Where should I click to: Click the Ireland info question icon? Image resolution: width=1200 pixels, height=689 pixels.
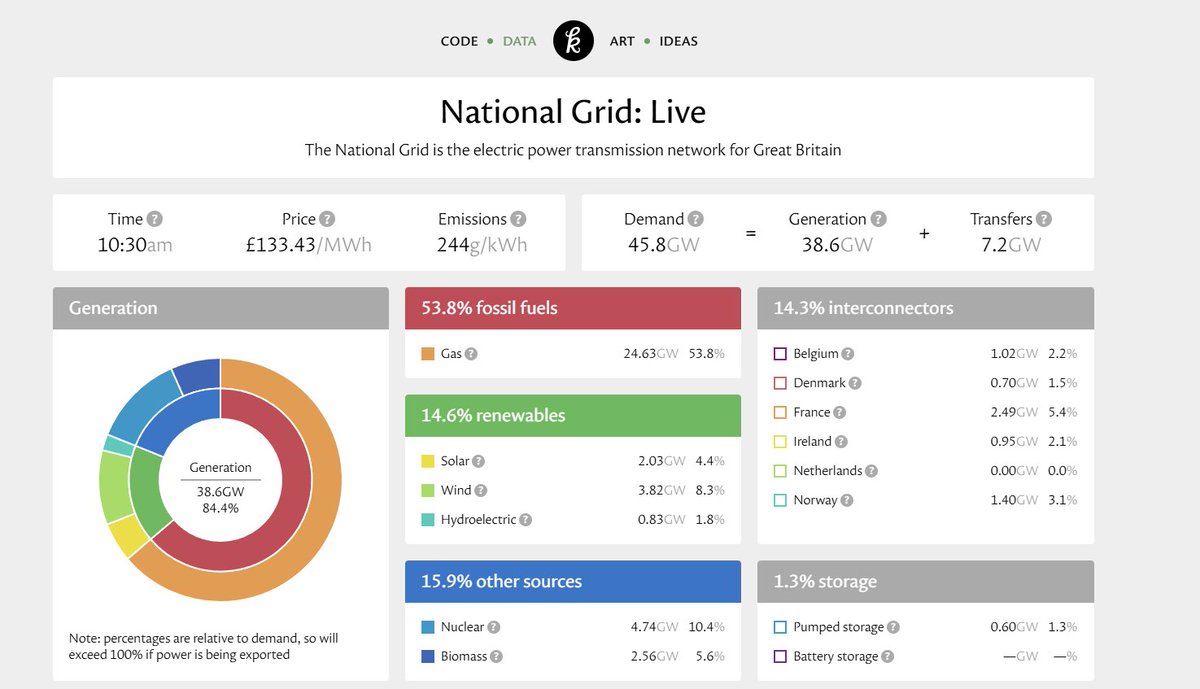coord(841,441)
